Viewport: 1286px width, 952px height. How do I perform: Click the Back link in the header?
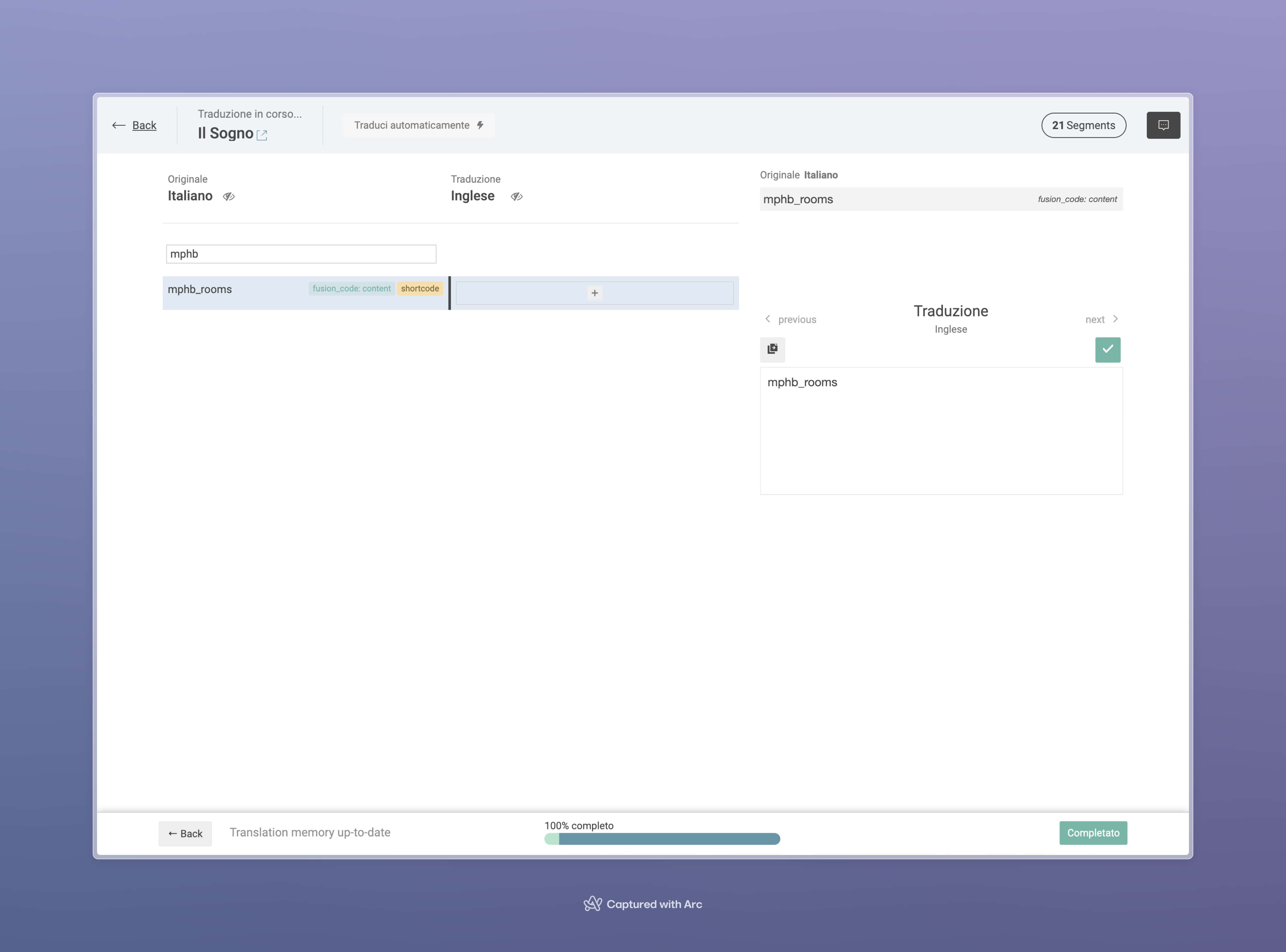144,125
